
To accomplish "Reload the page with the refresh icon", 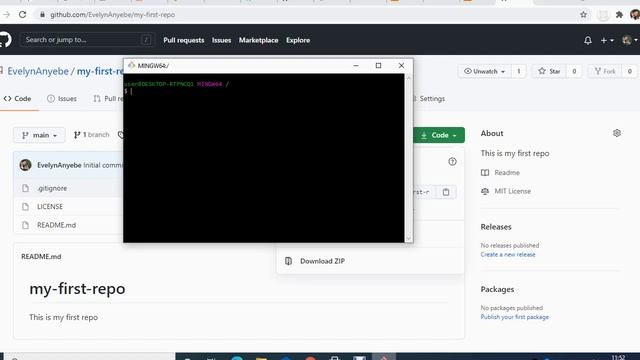I will coord(22,15).
